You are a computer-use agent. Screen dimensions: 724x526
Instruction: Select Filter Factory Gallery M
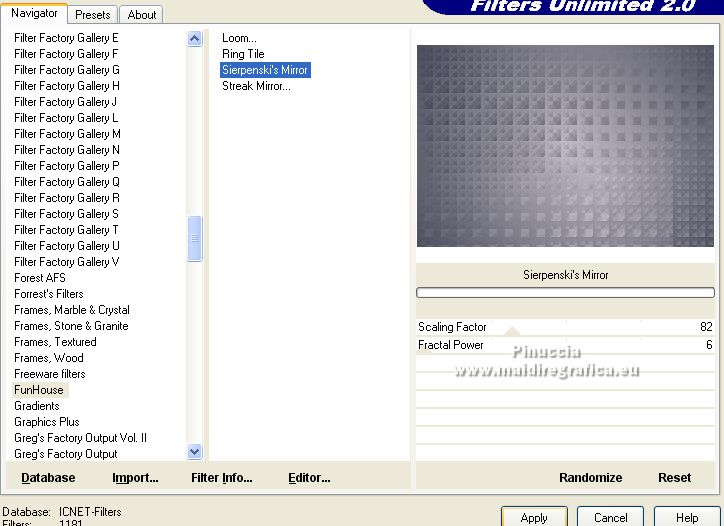click(x=67, y=134)
